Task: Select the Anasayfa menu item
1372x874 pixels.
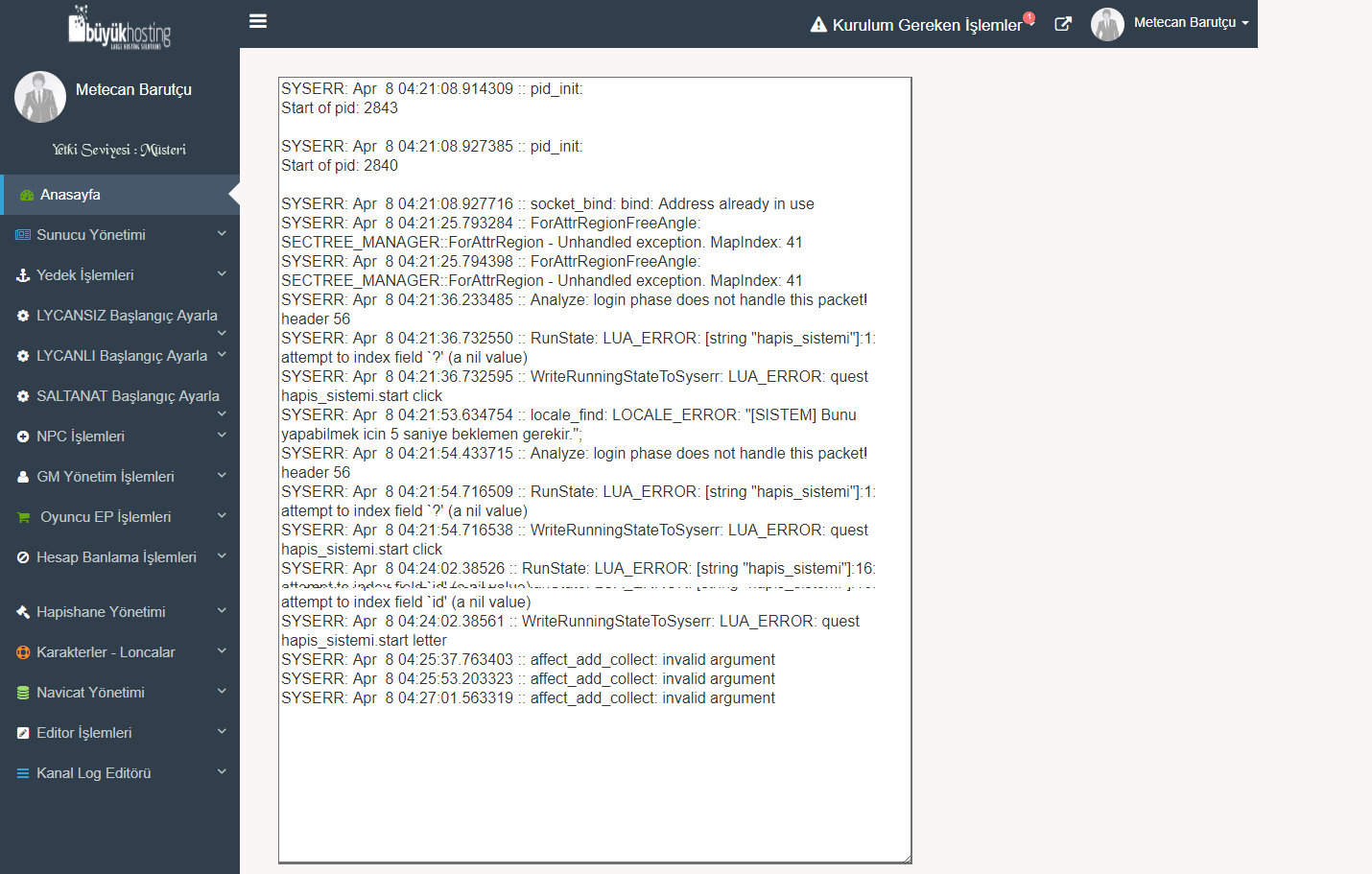Action: [x=70, y=195]
